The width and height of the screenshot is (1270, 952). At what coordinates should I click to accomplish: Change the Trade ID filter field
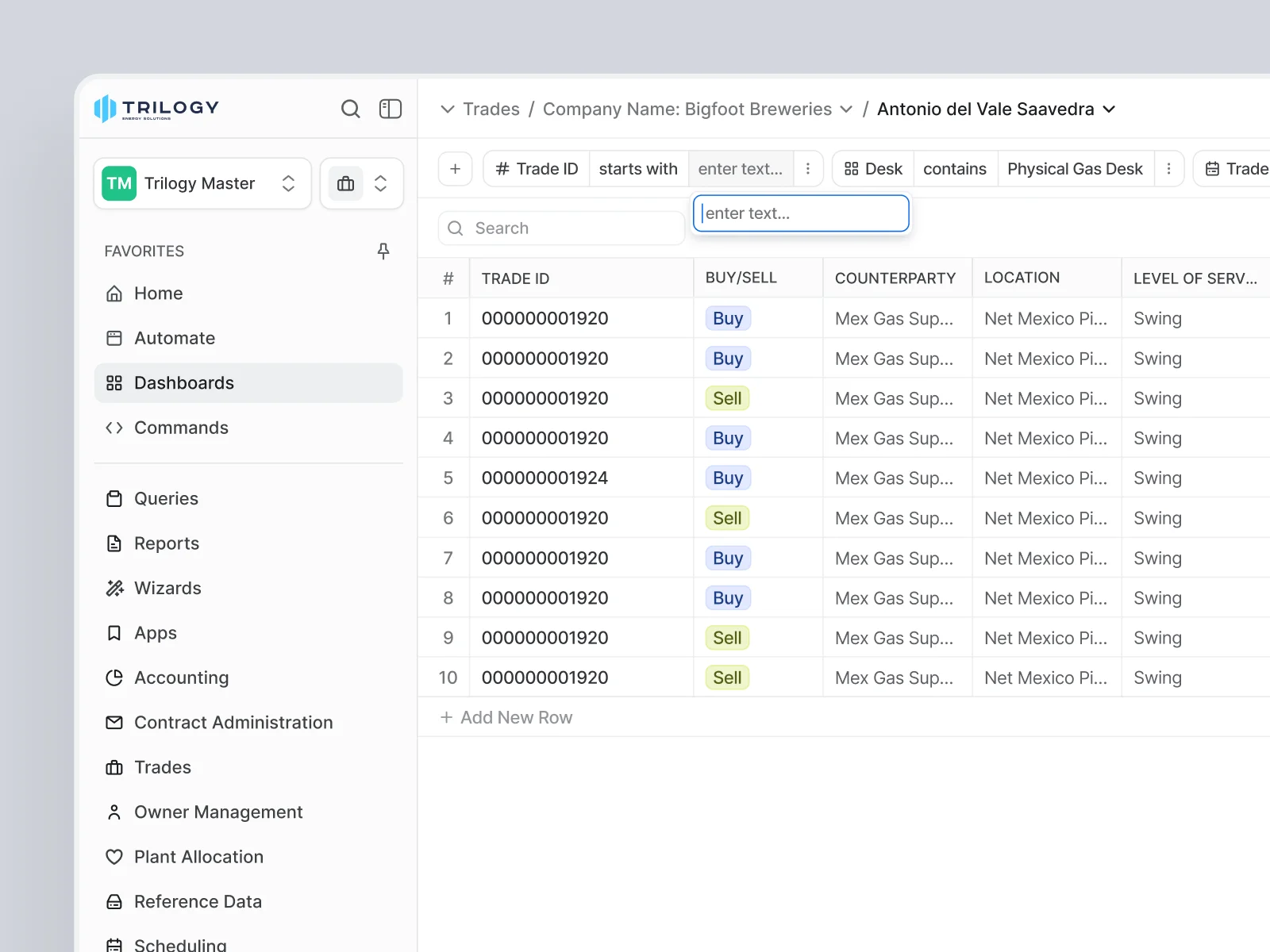pyautogui.click(x=537, y=169)
